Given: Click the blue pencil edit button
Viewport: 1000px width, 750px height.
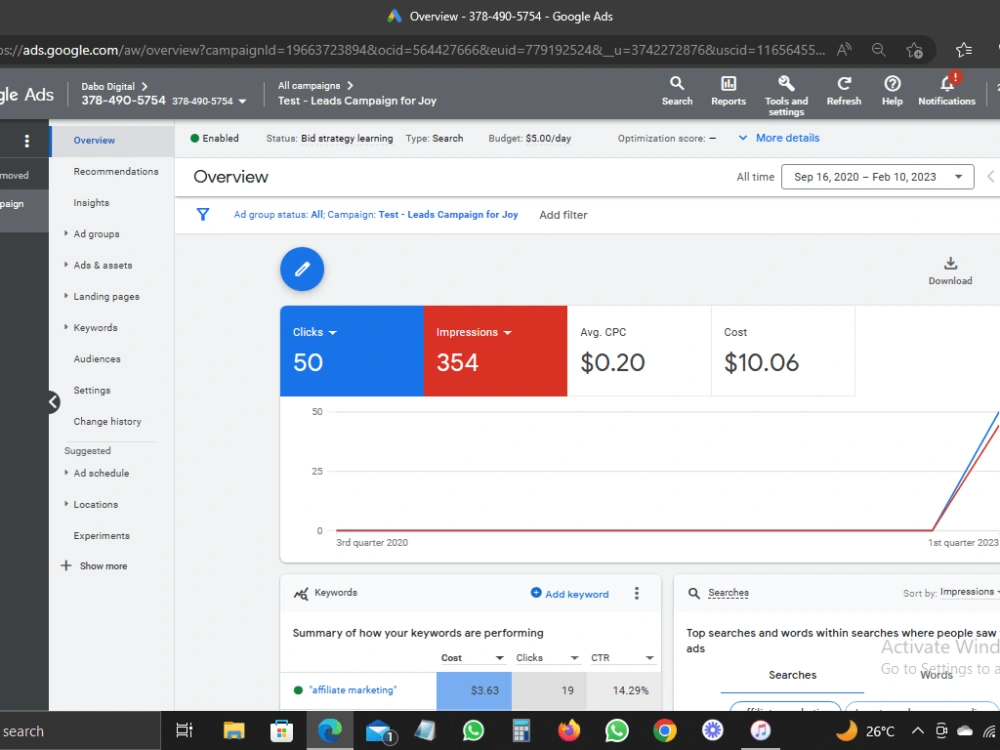Looking at the screenshot, I should pos(302,269).
